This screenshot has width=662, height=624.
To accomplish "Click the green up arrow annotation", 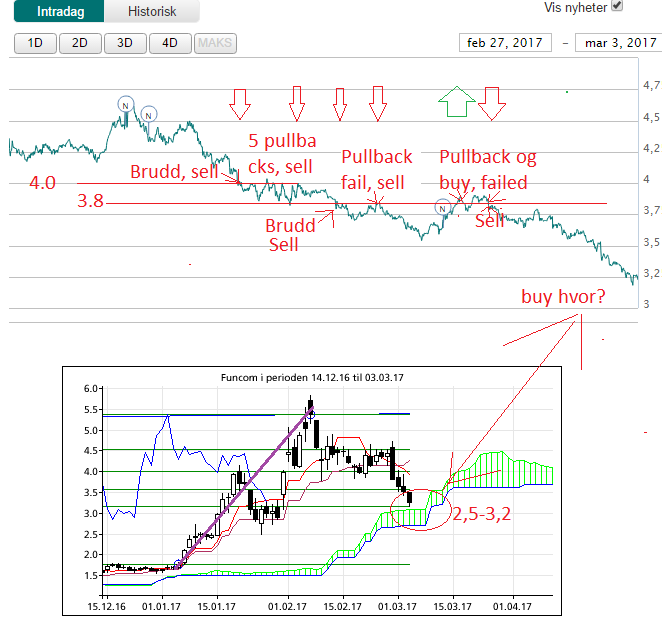I will pyautogui.click(x=455, y=101).
